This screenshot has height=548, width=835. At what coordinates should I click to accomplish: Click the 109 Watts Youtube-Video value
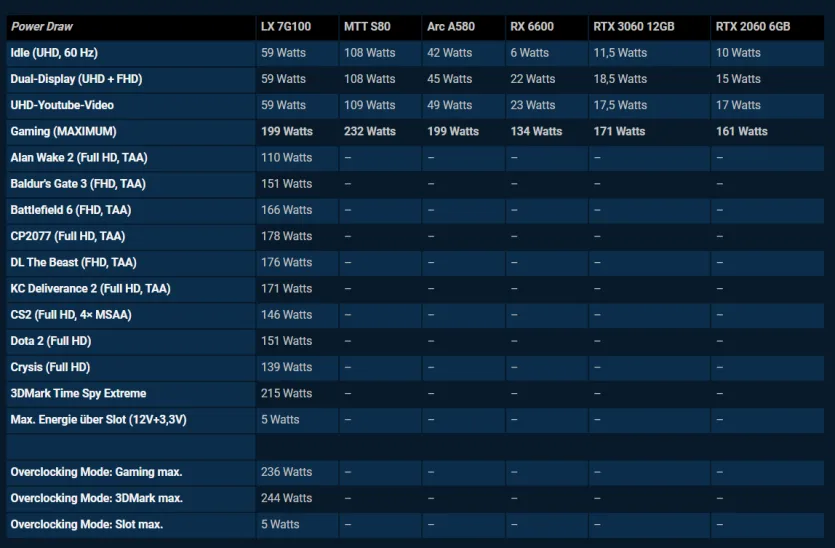(x=370, y=105)
